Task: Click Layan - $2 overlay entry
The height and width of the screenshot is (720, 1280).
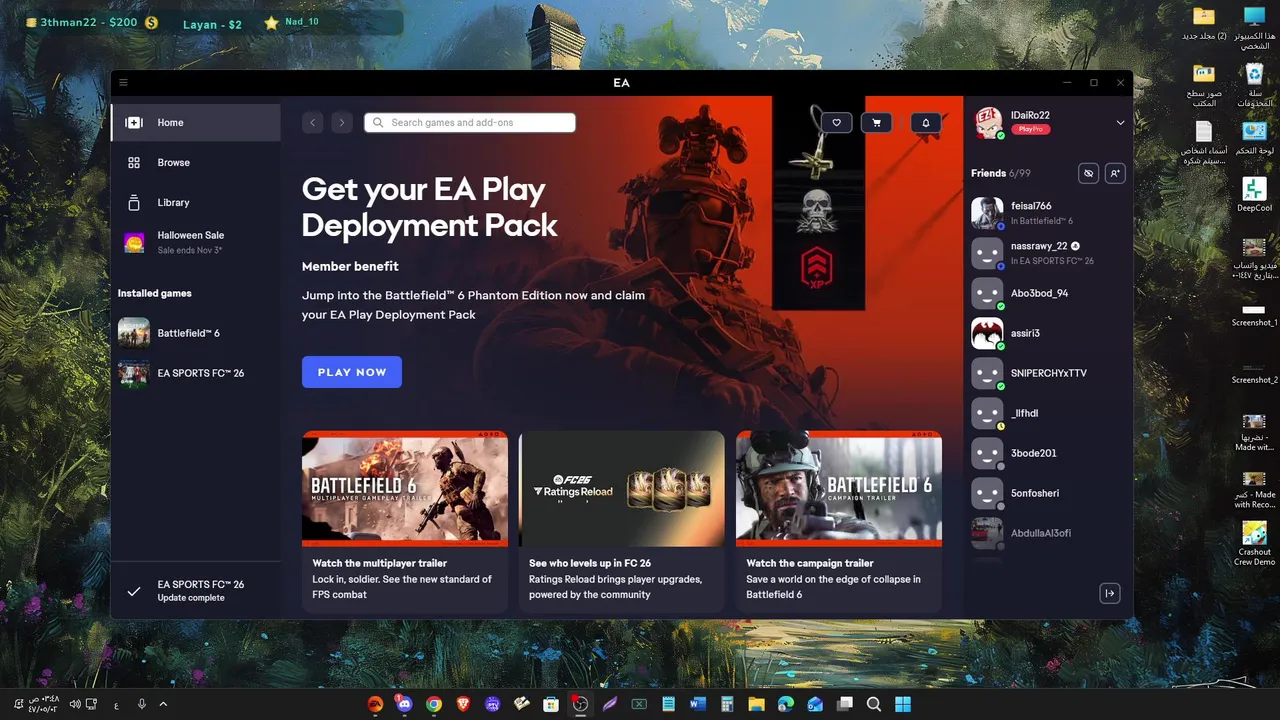Action: click(212, 23)
